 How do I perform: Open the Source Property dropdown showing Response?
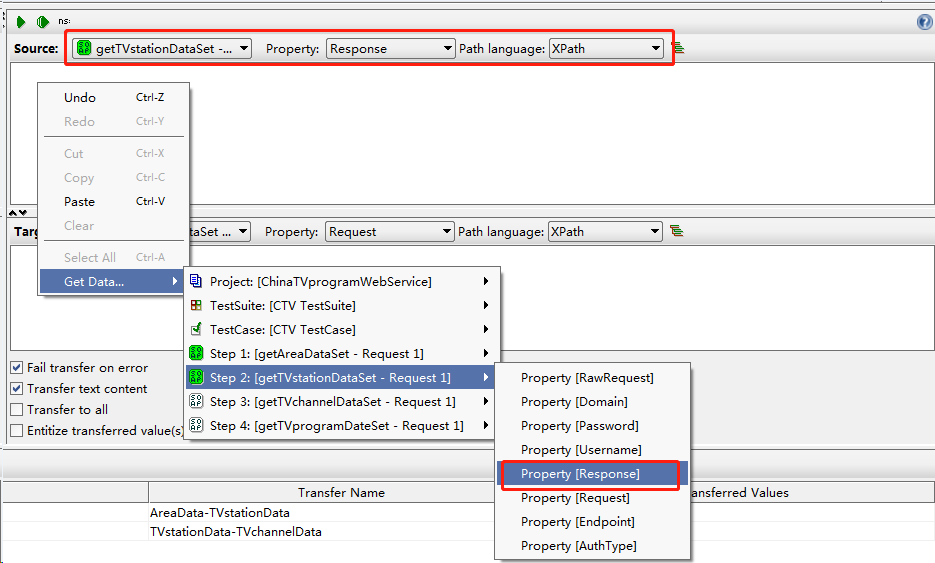[391, 48]
